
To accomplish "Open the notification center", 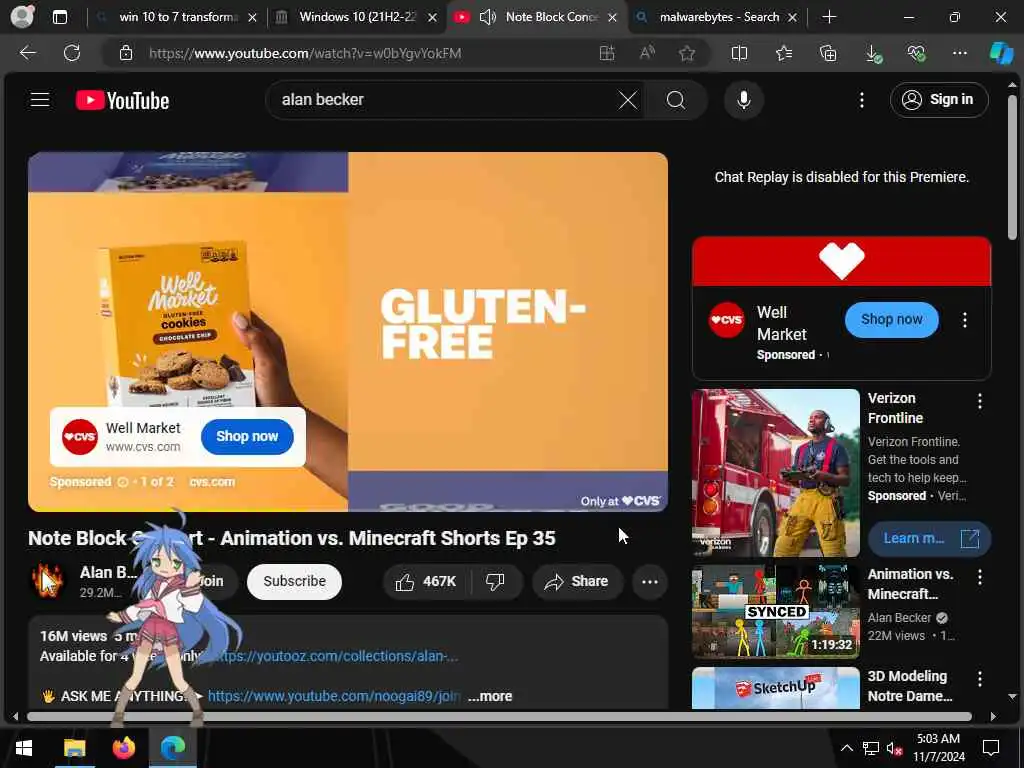I will [991, 748].
